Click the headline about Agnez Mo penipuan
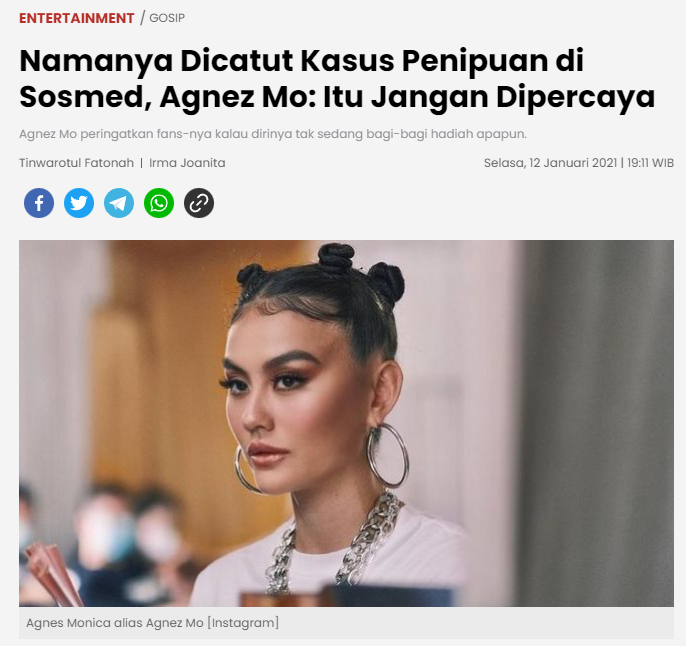 337,79
